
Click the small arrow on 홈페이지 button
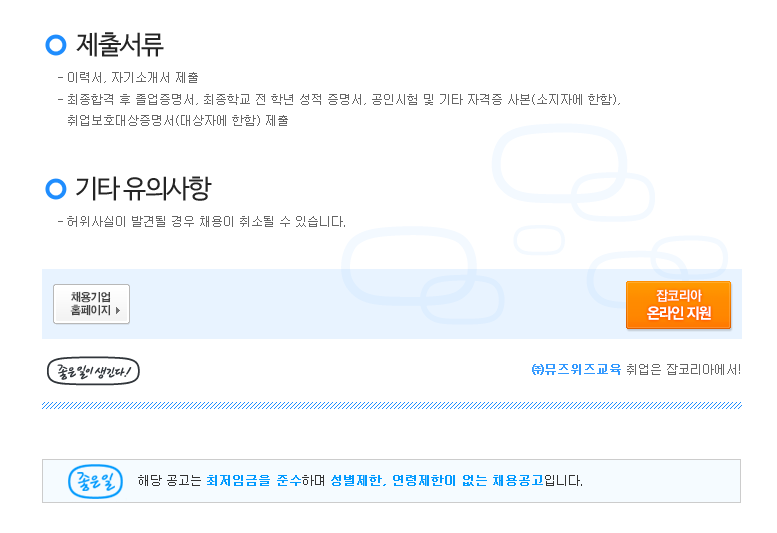tap(118, 311)
